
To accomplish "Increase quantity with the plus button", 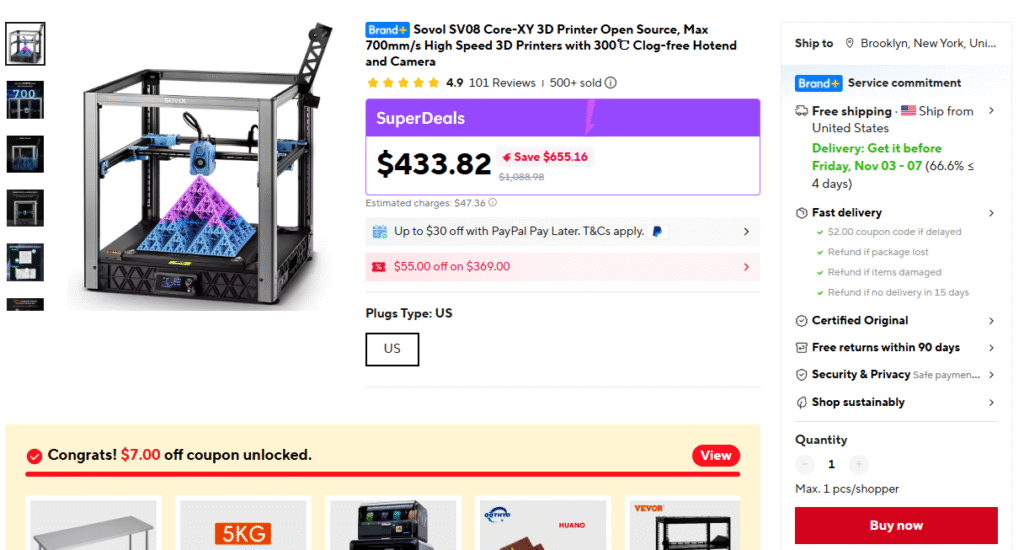I will pyautogui.click(x=859, y=464).
